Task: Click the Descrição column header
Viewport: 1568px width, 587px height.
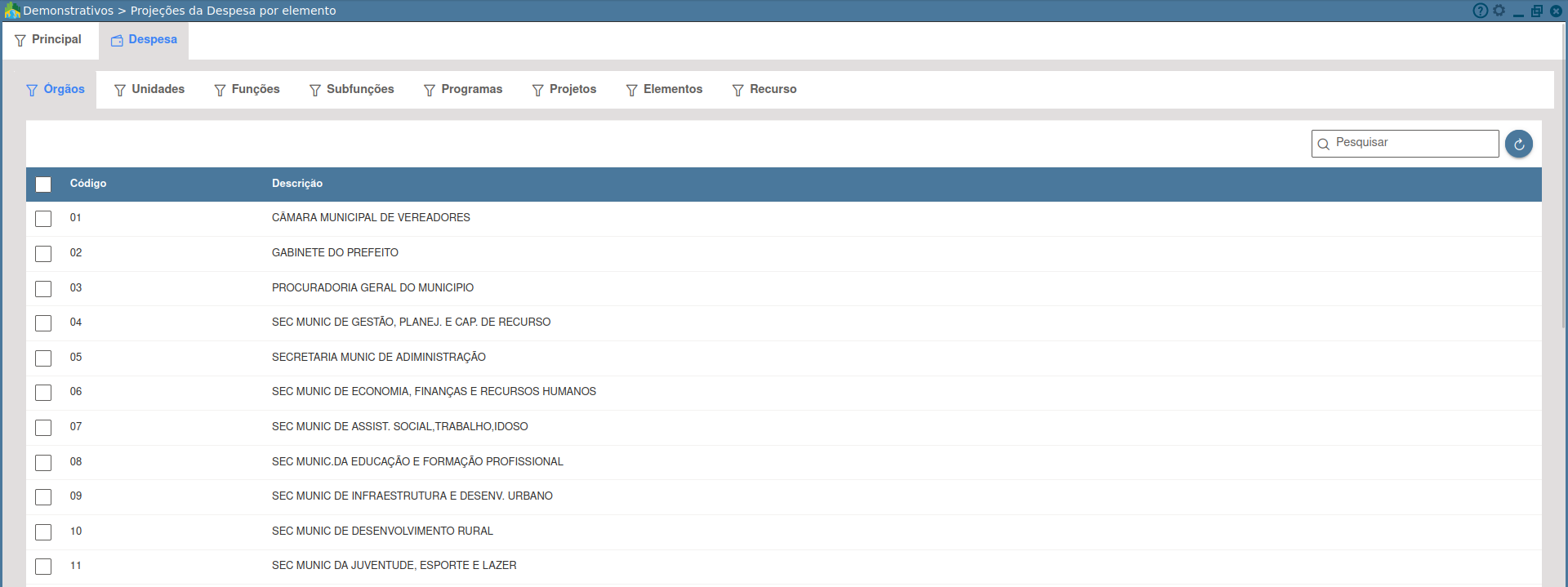Action: coord(297,184)
